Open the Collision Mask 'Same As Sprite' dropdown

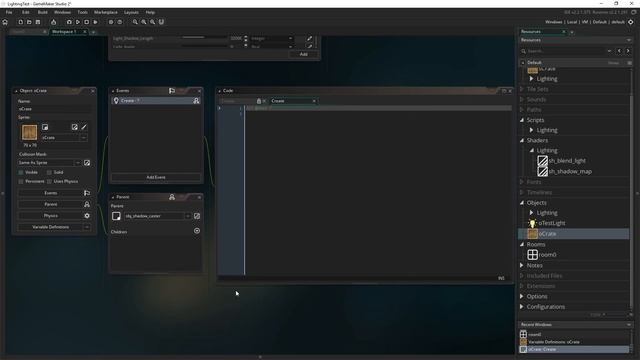[78, 163]
